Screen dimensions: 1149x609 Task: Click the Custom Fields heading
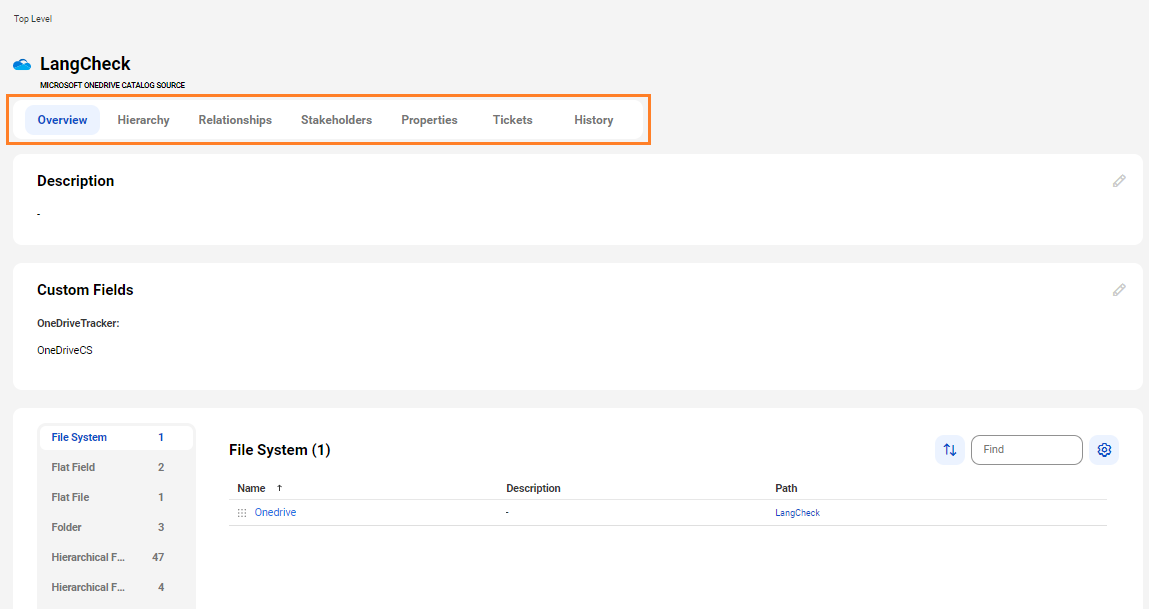coord(85,290)
